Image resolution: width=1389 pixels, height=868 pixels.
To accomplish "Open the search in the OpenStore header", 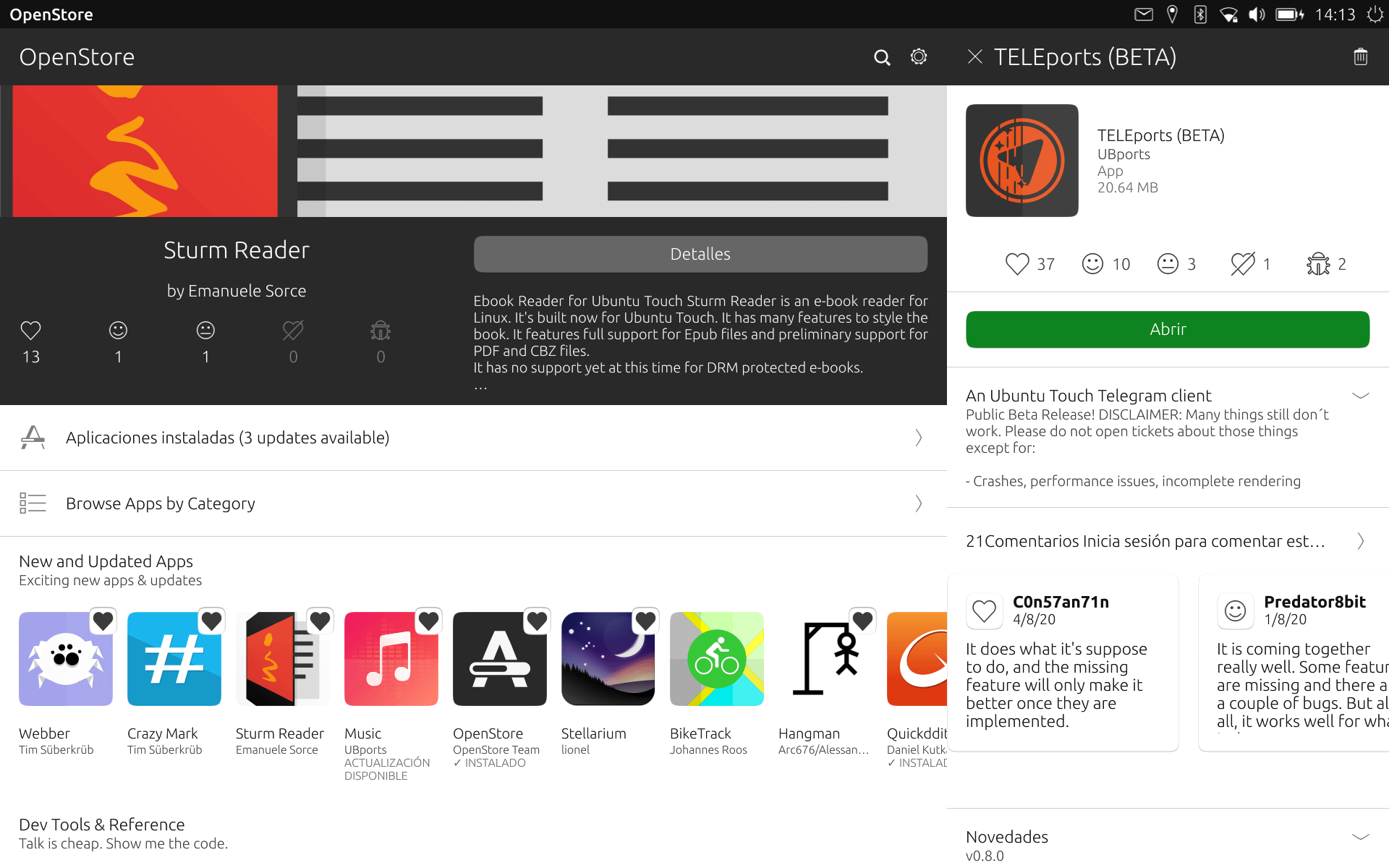I will point(881,57).
